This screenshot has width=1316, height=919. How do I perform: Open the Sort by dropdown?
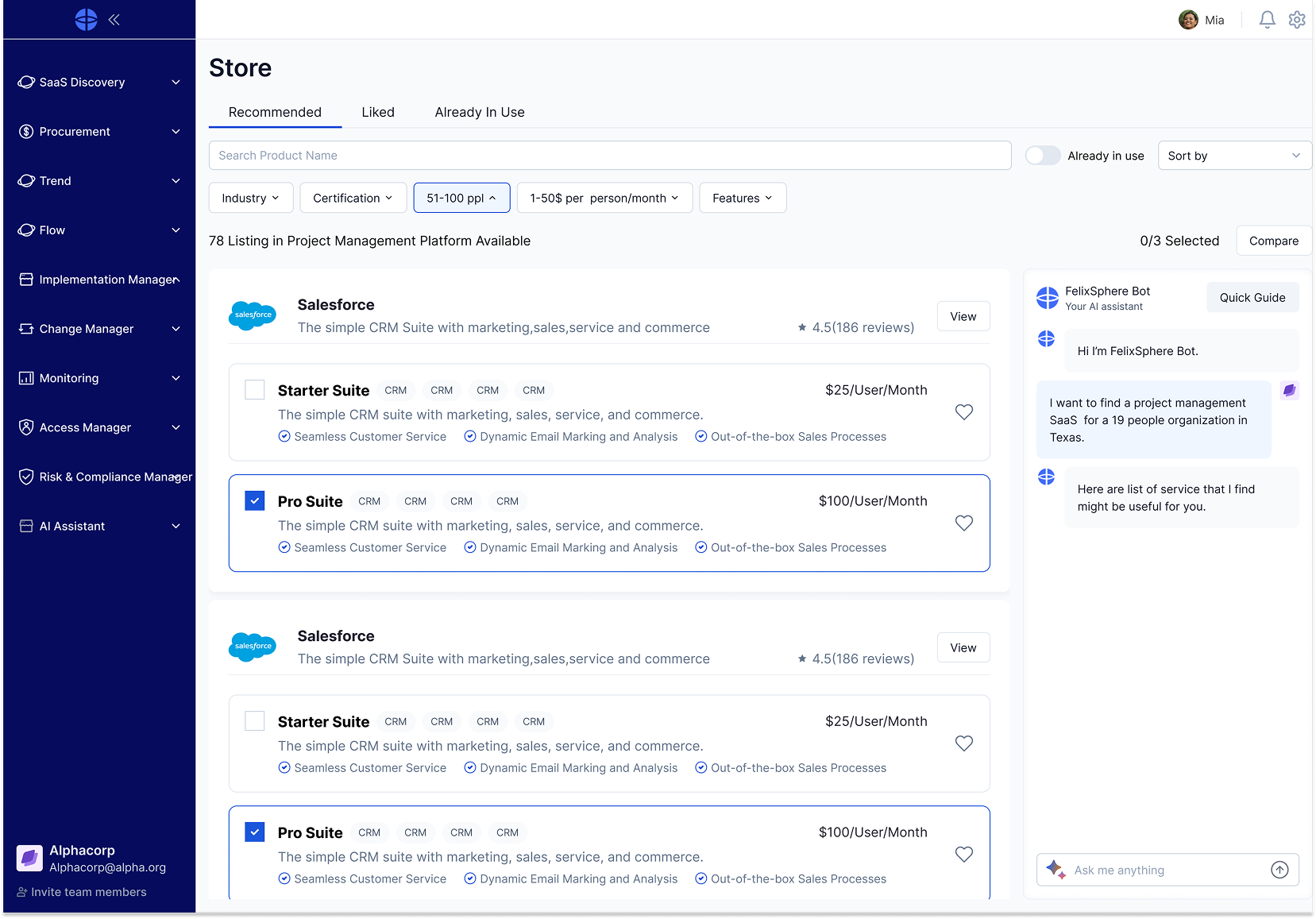pos(1234,156)
